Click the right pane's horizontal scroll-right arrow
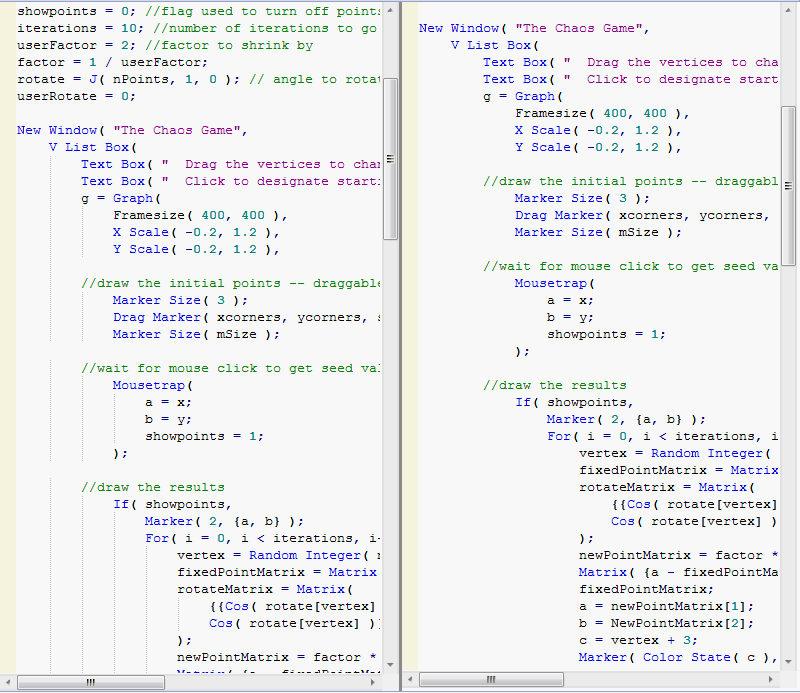800x693 pixels. [770, 679]
